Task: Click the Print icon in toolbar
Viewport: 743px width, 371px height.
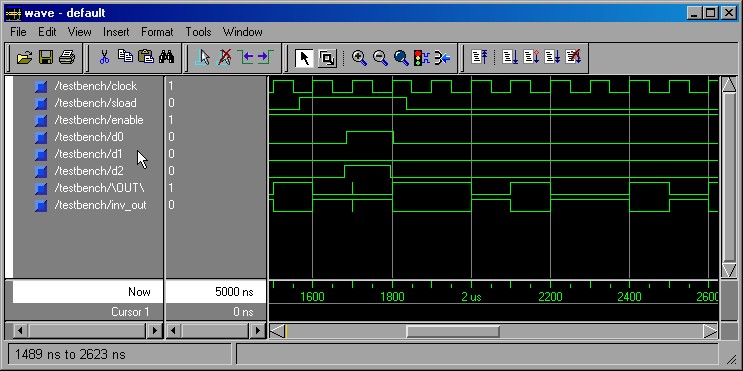Action: tap(66, 58)
